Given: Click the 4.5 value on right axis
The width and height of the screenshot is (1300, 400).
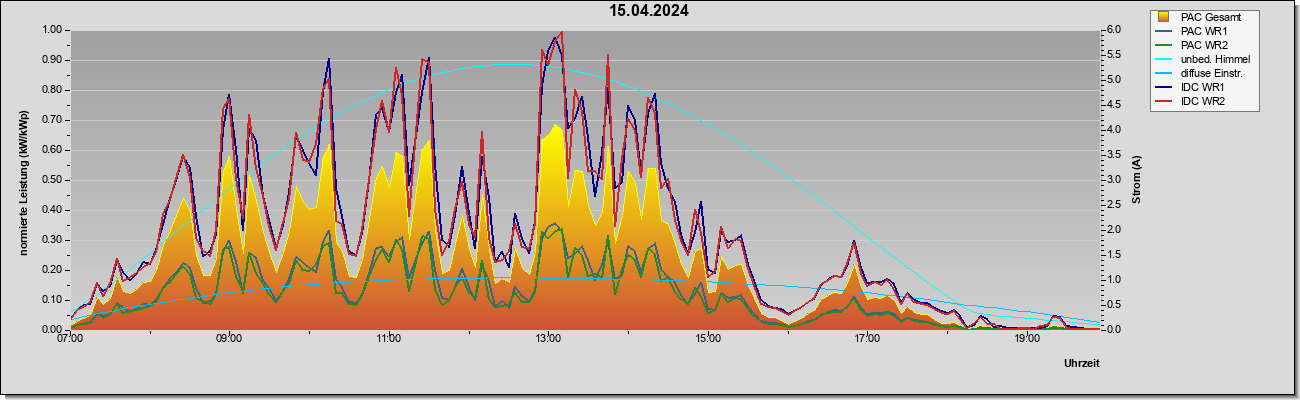Looking at the screenshot, I should (1113, 105).
